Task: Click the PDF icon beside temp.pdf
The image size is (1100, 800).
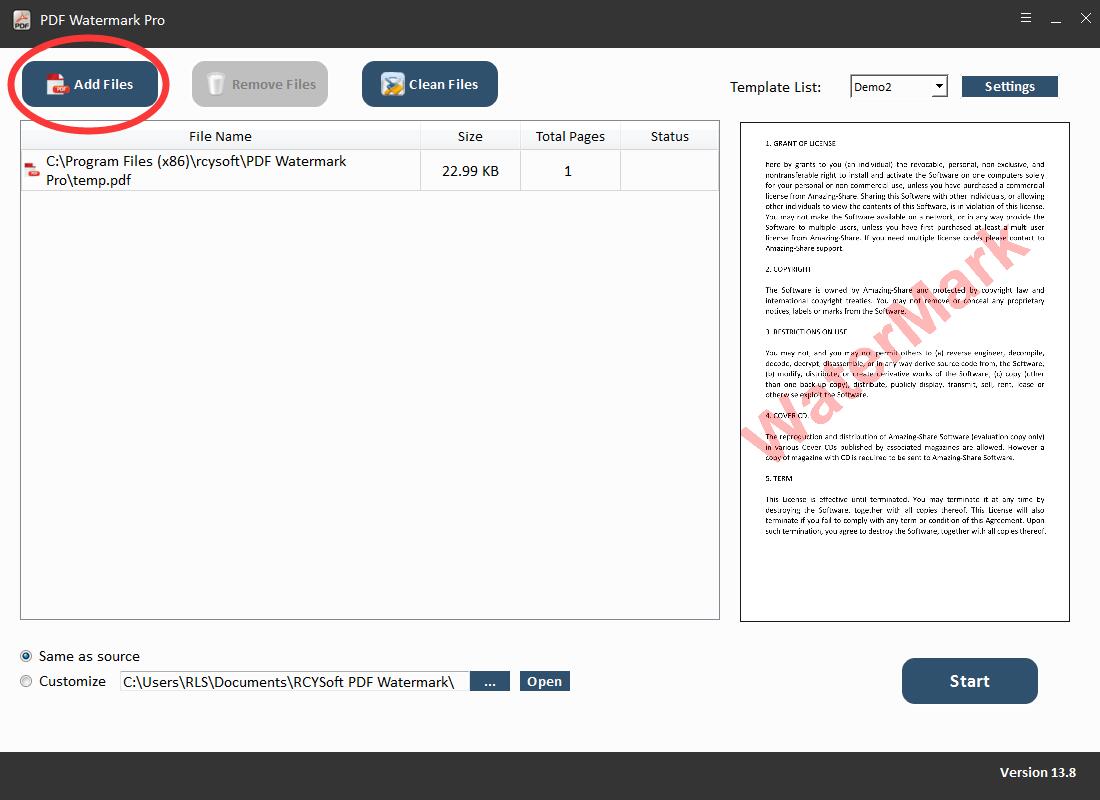Action: pos(32,171)
